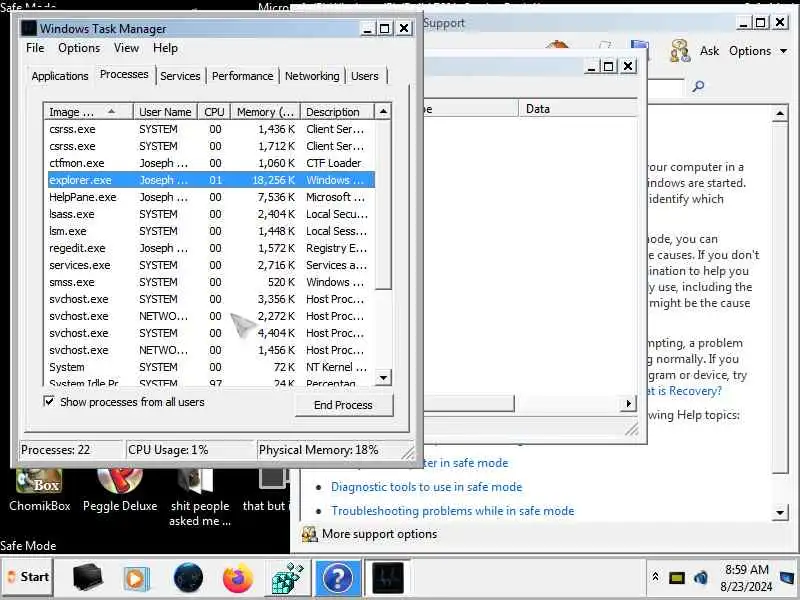Select the services.exe process
The image size is (800, 600).
211,265
